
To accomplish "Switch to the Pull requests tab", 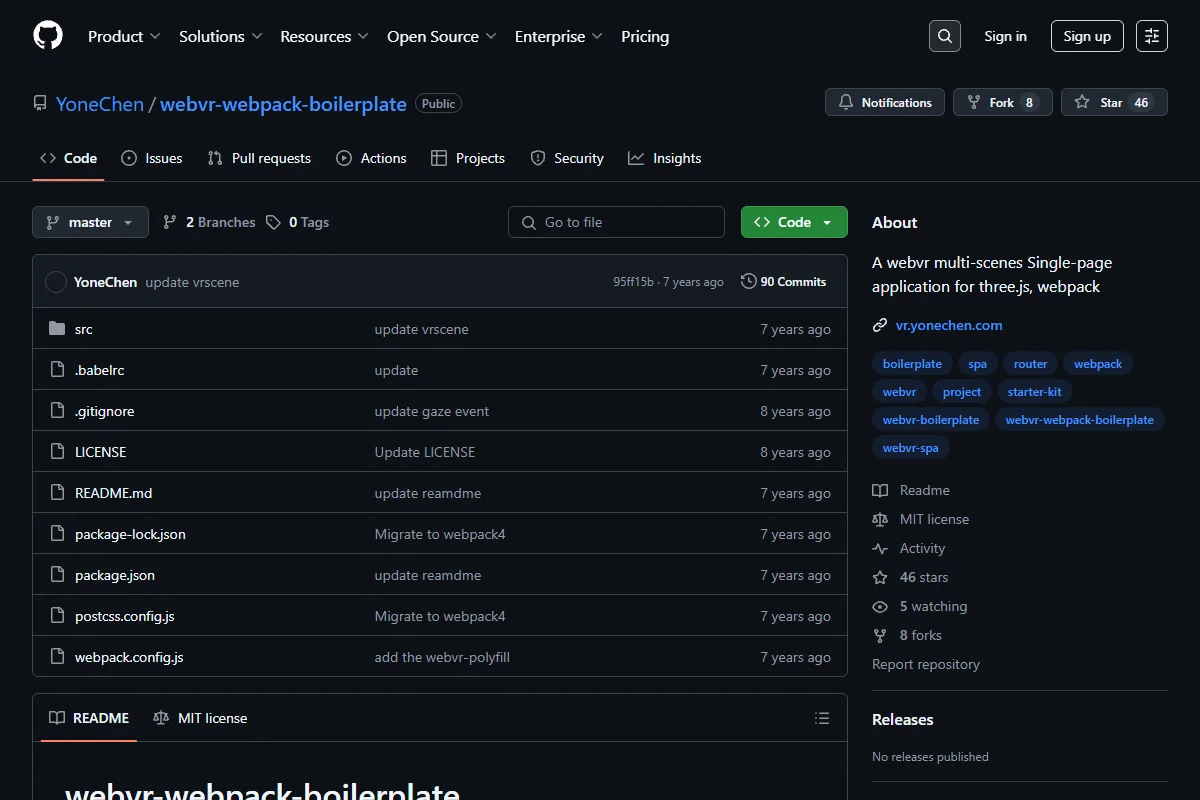I will 259,158.
